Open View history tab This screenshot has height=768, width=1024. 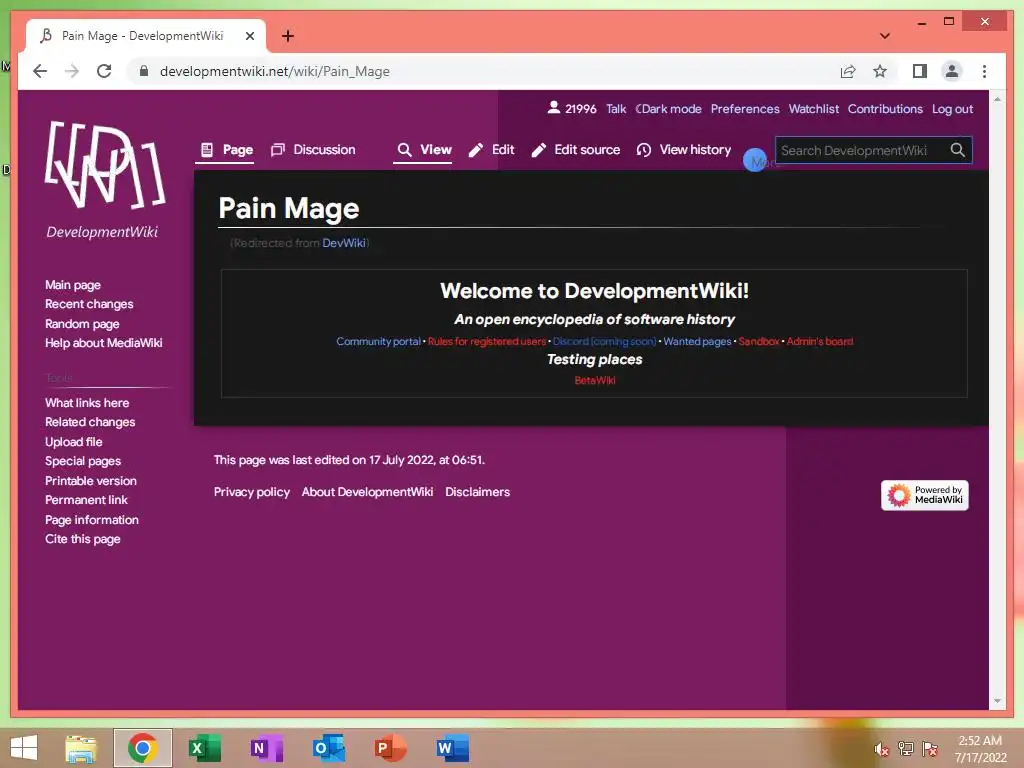tap(684, 150)
